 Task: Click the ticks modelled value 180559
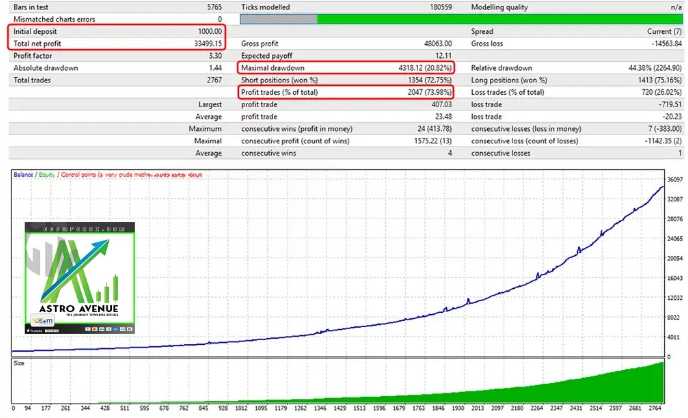tap(441, 7)
